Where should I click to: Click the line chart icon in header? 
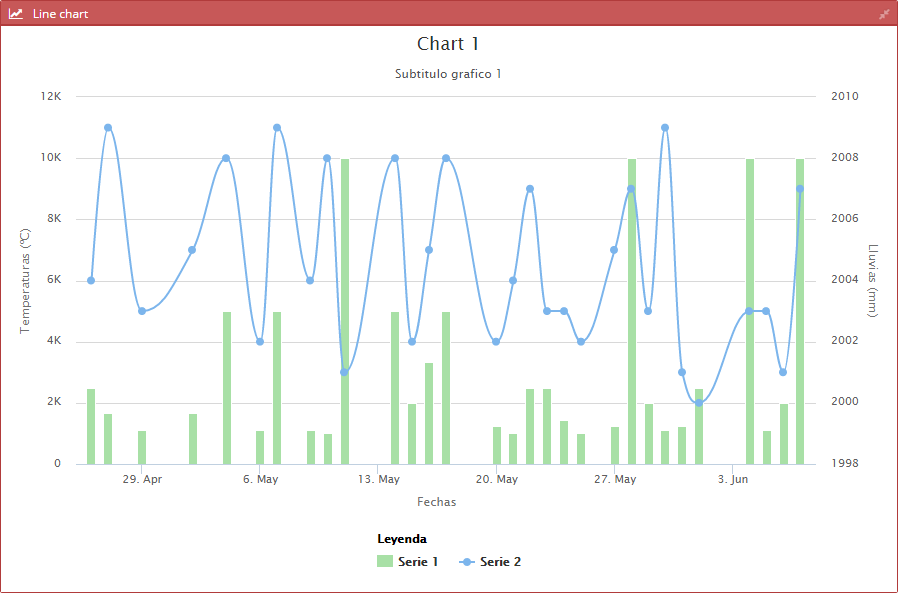15,14
